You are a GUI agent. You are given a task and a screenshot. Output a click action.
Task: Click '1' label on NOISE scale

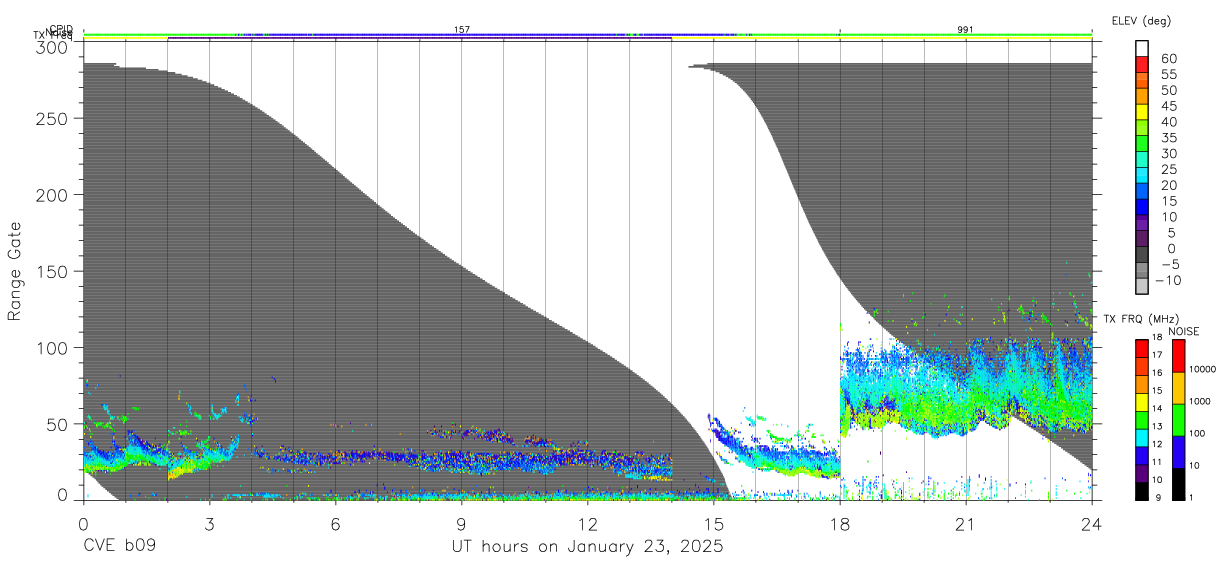[1191, 497]
